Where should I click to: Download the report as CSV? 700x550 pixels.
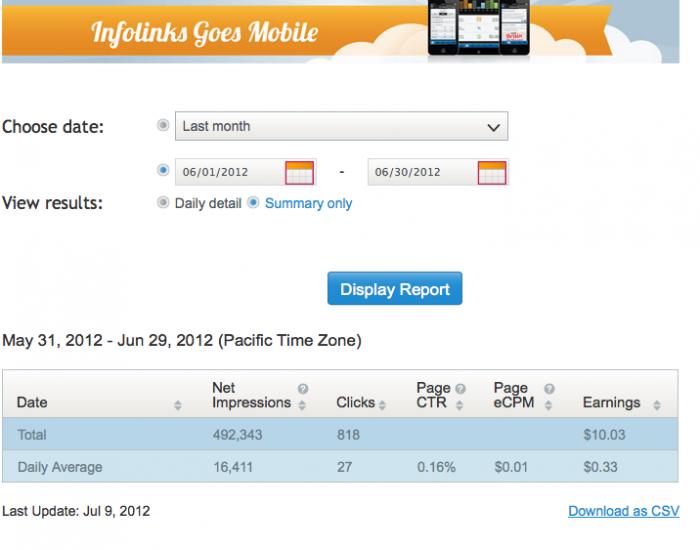pos(624,511)
